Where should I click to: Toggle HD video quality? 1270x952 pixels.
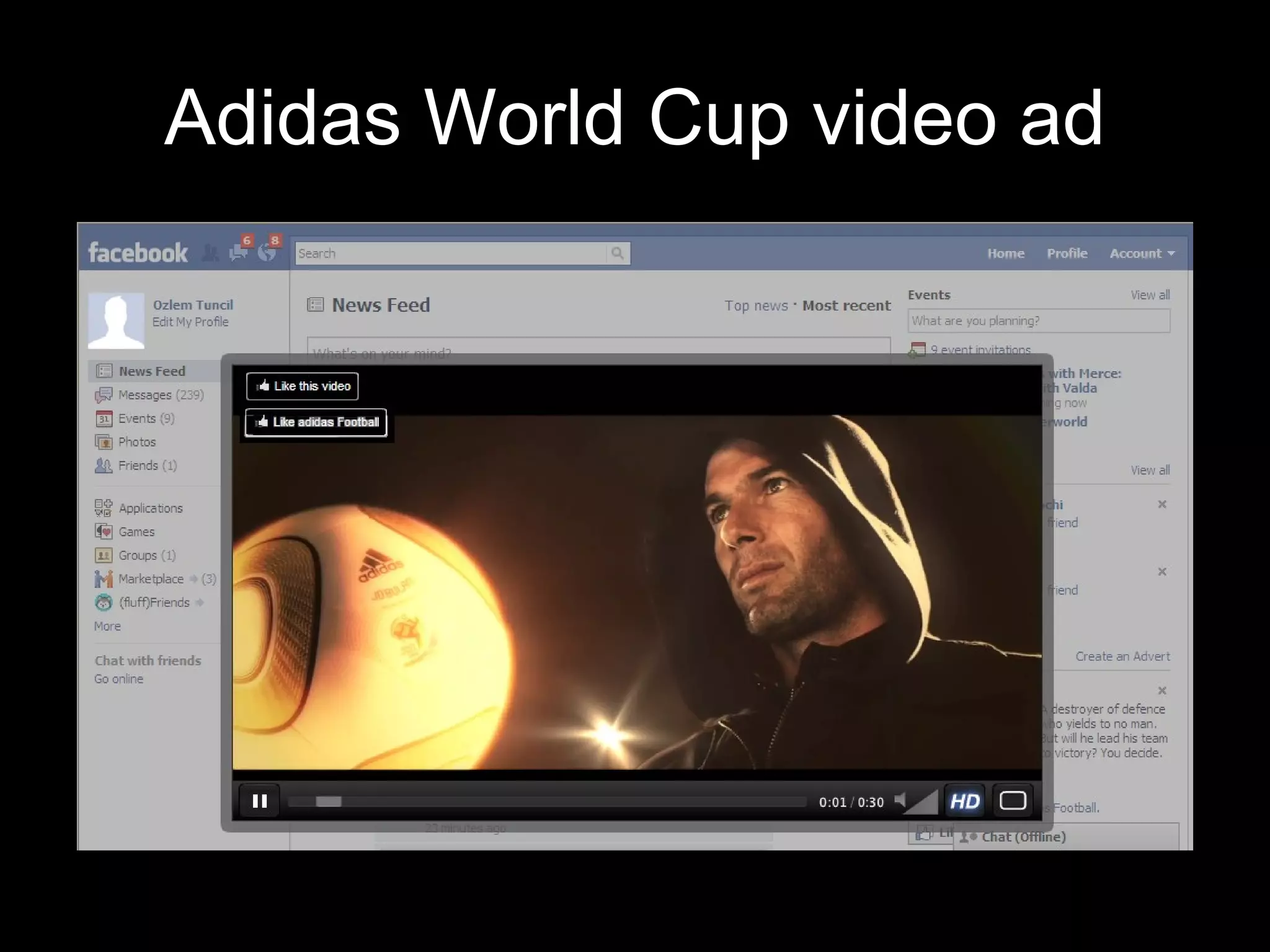(x=965, y=801)
